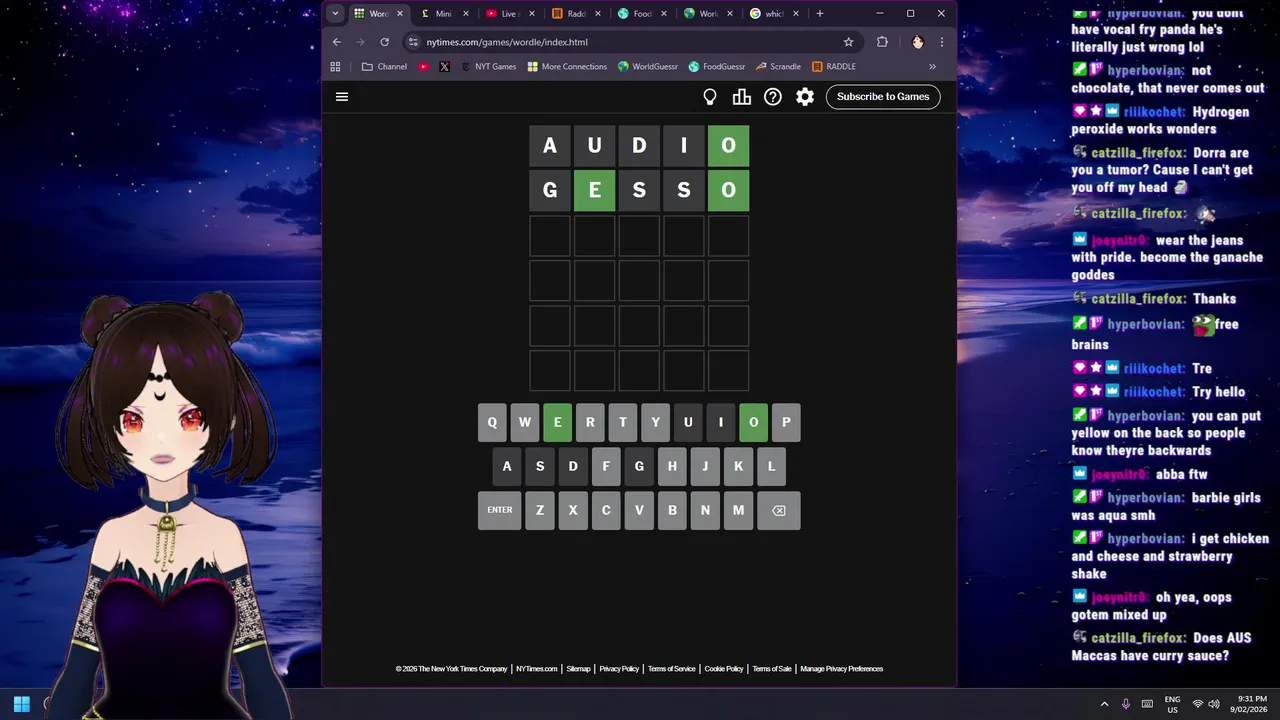Tap the W key on Wordle keyboard

click(x=524, y=422)
